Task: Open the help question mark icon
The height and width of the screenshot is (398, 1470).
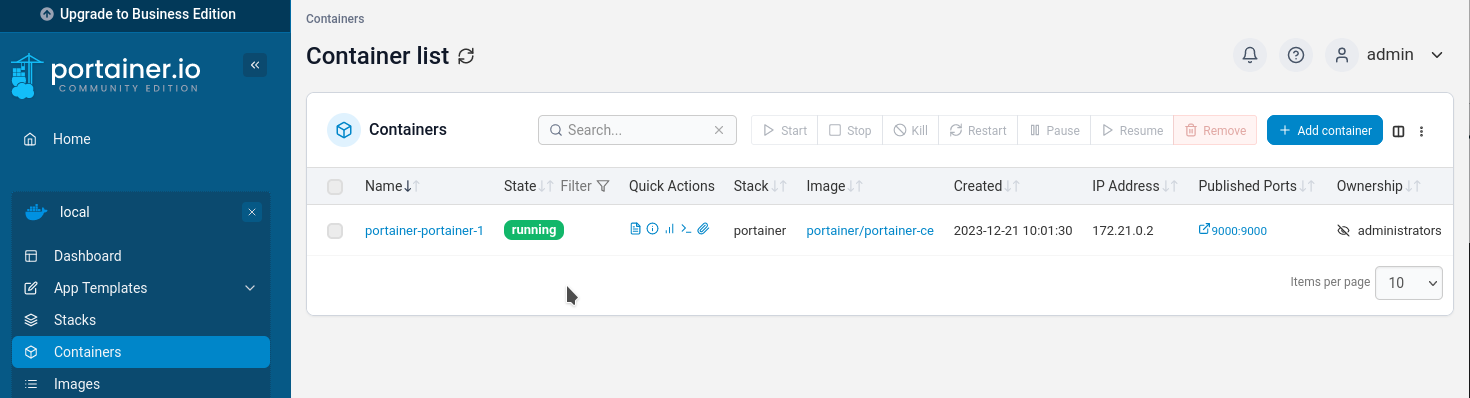Action: 1296,55
